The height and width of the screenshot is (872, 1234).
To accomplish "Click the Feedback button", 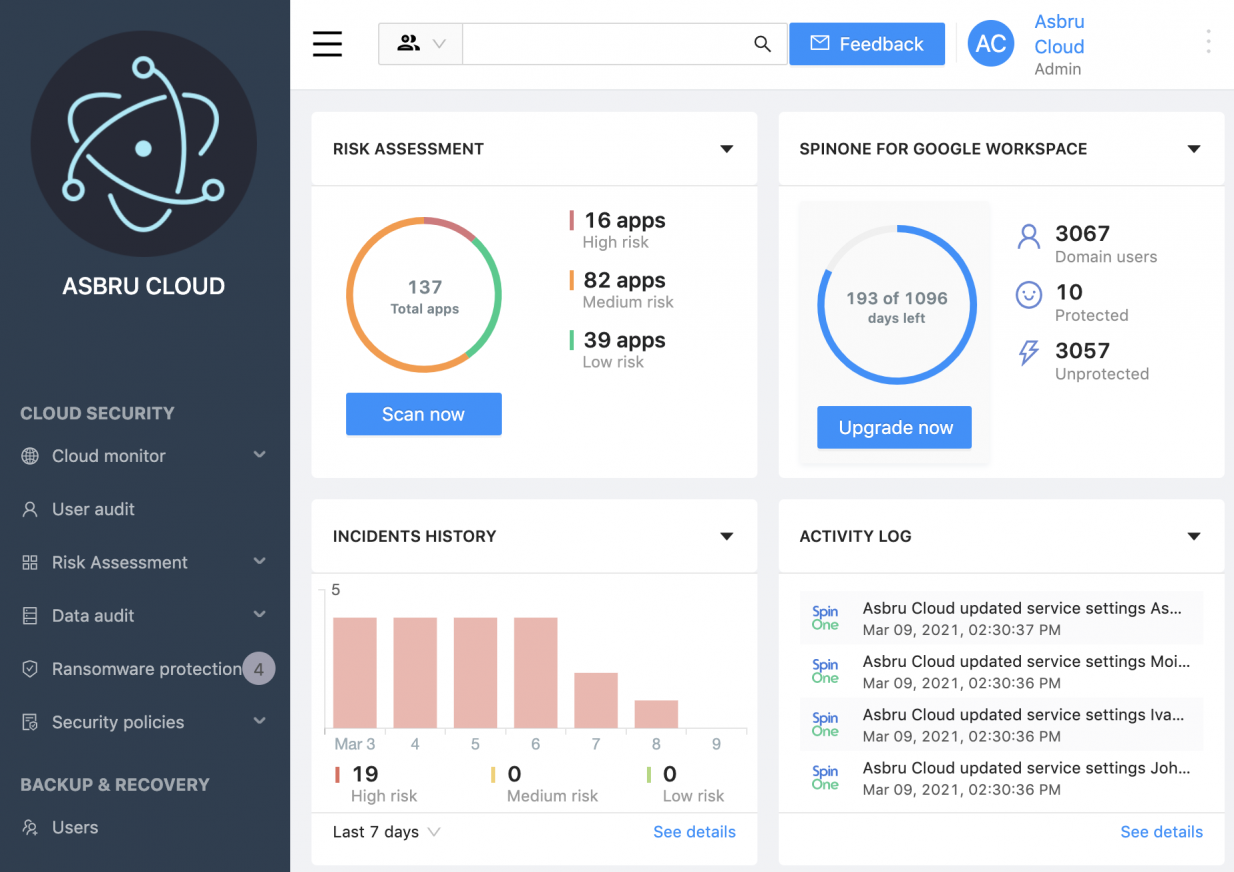I will tap(867, 44).
